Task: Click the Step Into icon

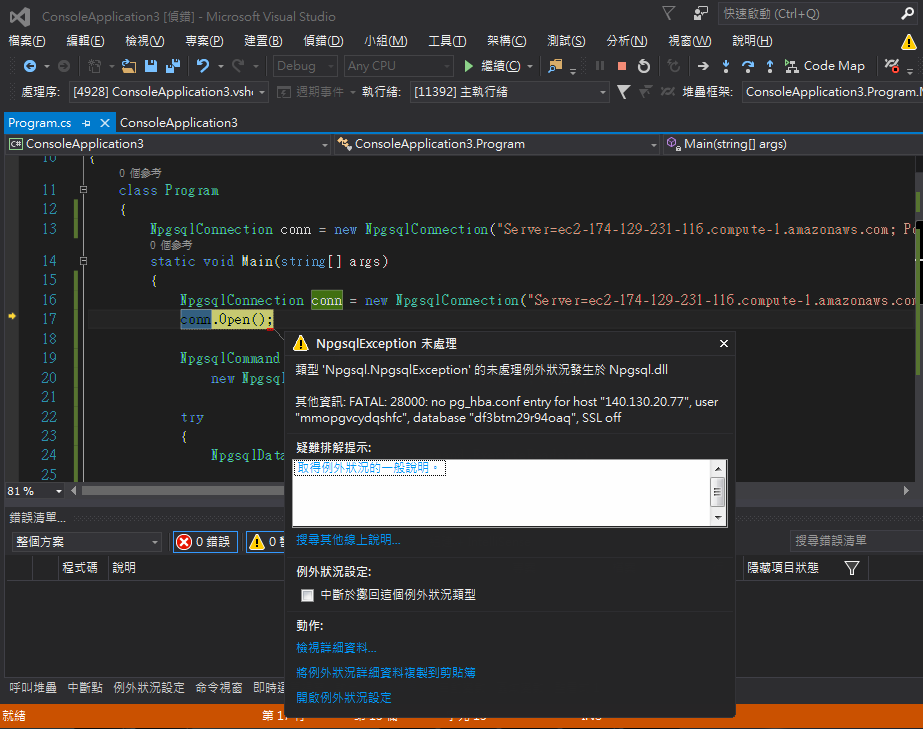Action: [726, 66]
